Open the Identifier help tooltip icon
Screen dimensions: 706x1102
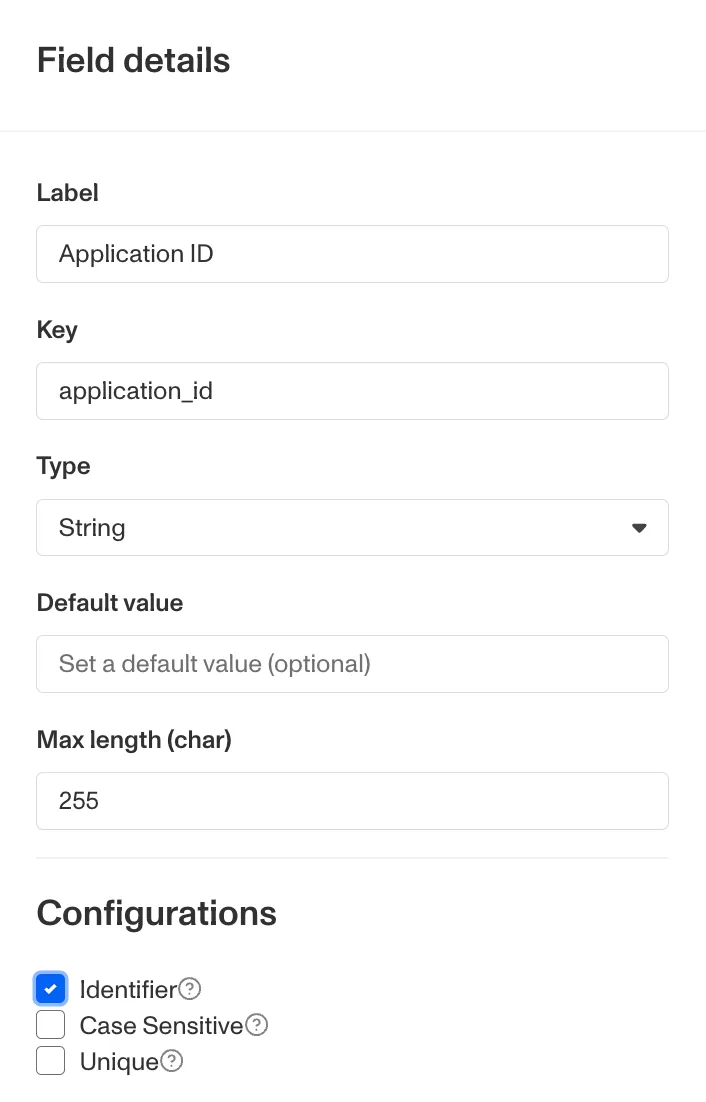[x=190, y=989]
